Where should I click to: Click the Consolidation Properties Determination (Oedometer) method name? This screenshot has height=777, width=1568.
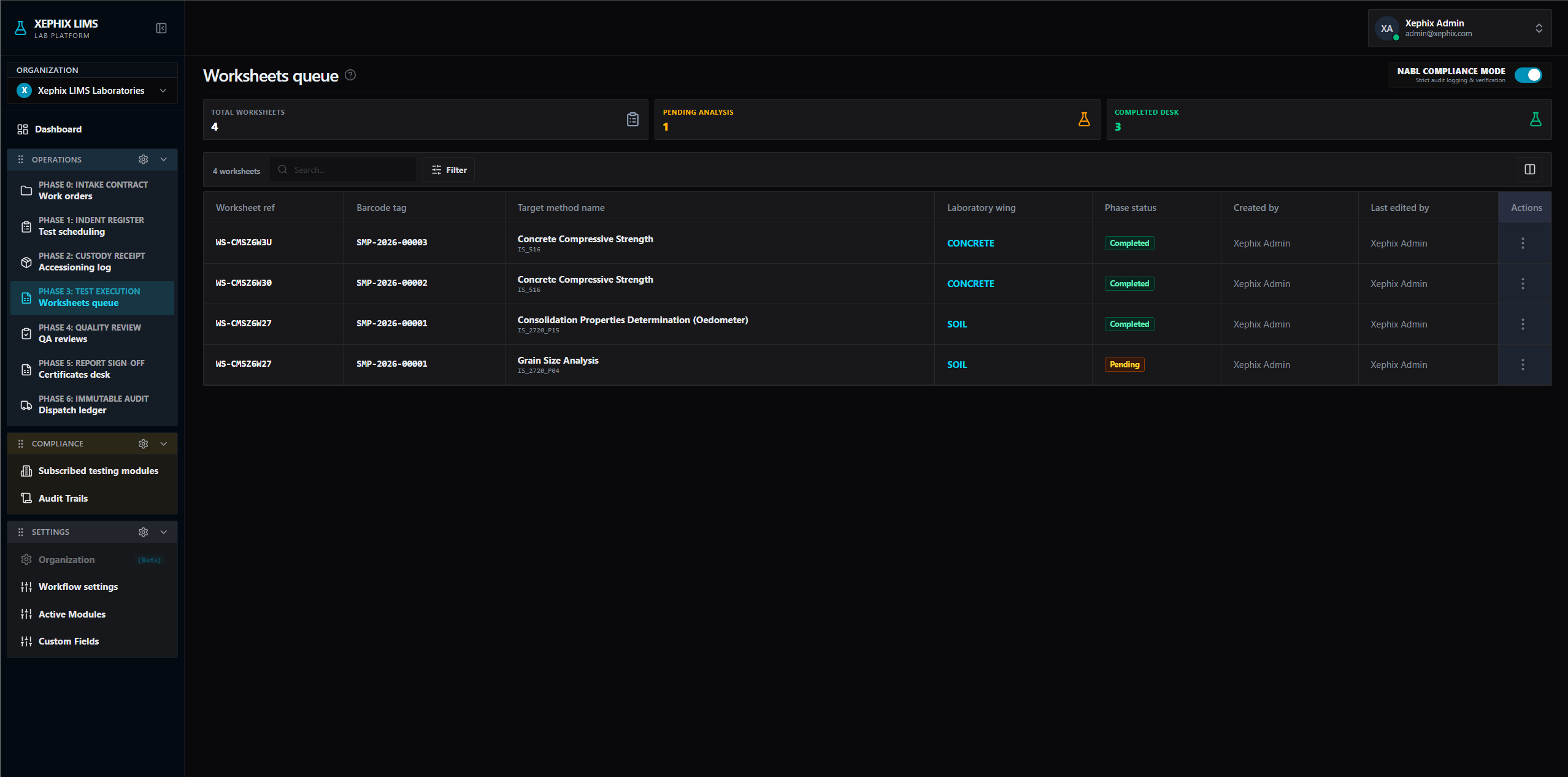point(632,320)
